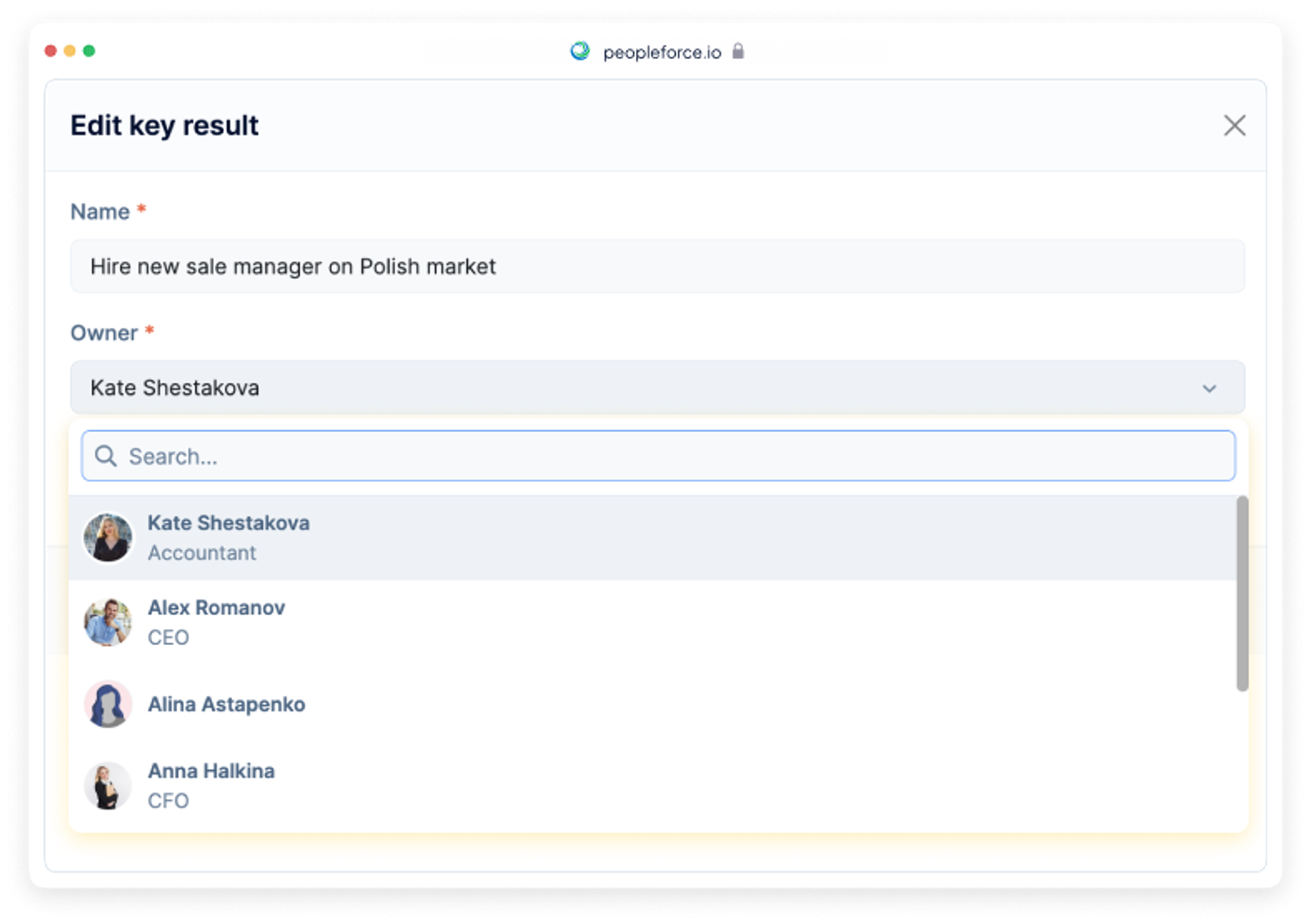Pick Alina Astapenko from the list
1310x924 pixels.
tap(653, 704)
